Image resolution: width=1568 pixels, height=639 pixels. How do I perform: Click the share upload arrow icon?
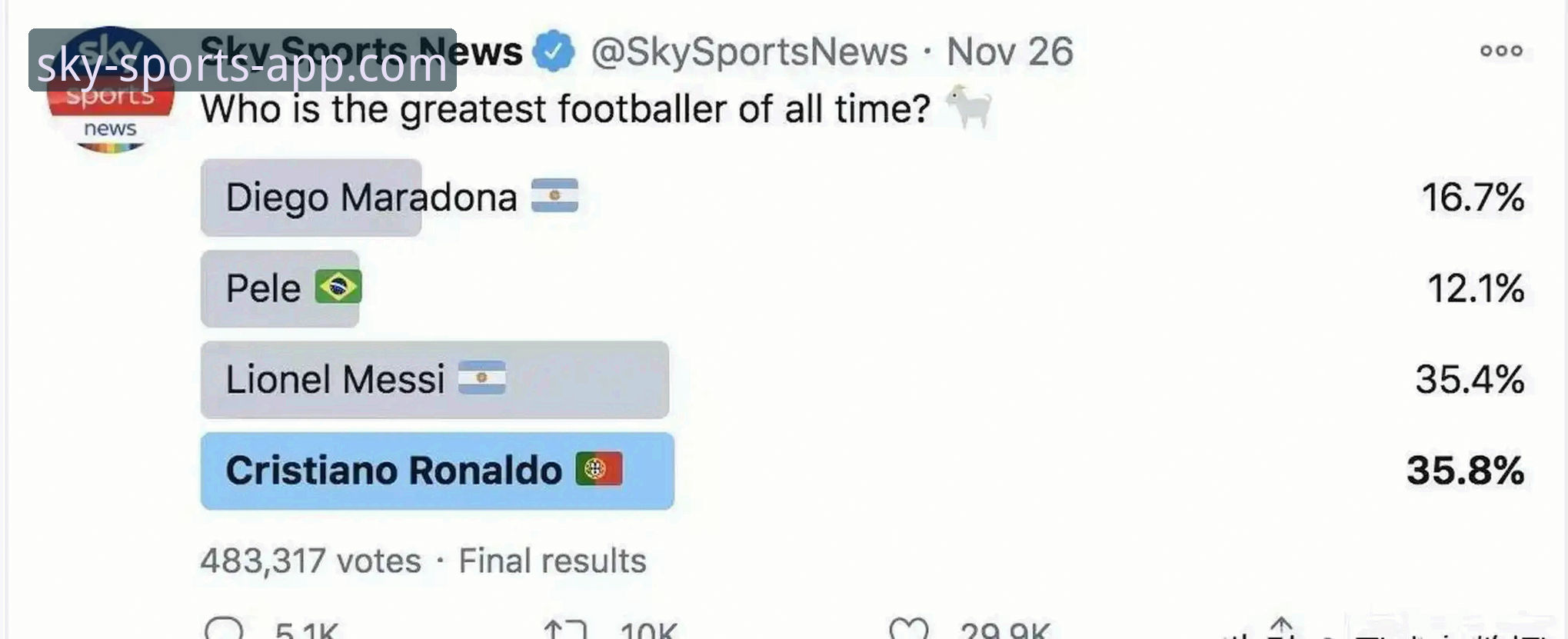pyautogui.click(x=1280, y=627)
